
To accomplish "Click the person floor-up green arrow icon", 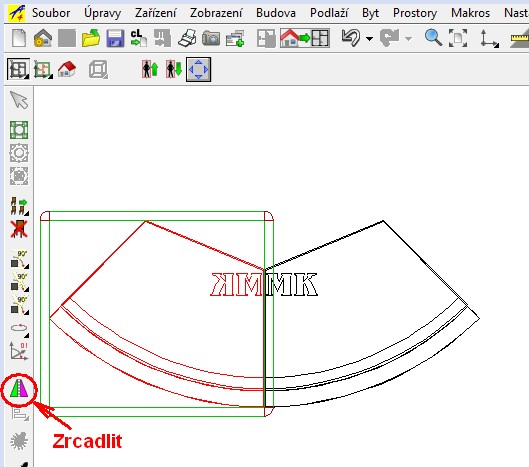I will pyautogui.click(x=150, y=69).
